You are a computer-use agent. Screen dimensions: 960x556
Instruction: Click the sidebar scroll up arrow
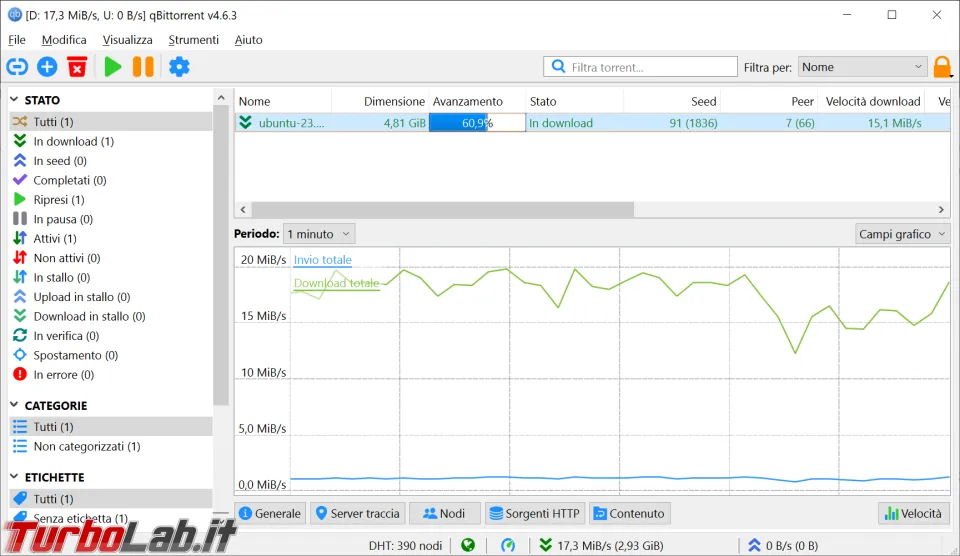click(221, 97)
